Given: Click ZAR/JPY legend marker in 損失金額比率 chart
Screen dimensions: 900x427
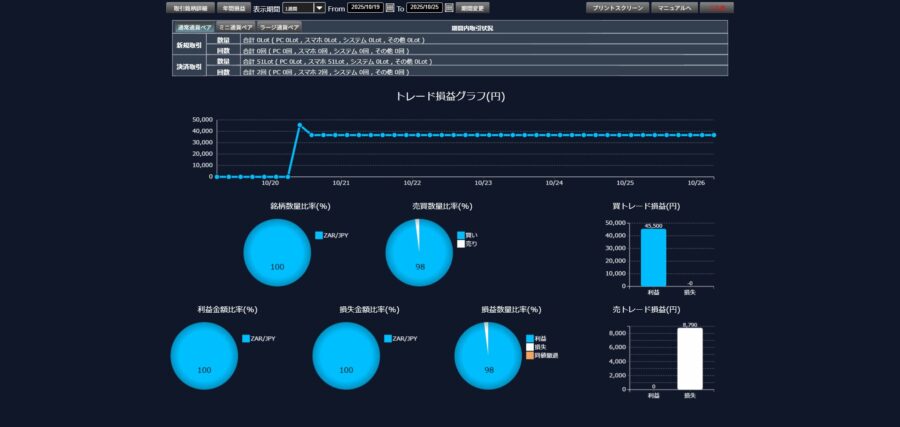Looking at the screenshot, I should point(387,339).
